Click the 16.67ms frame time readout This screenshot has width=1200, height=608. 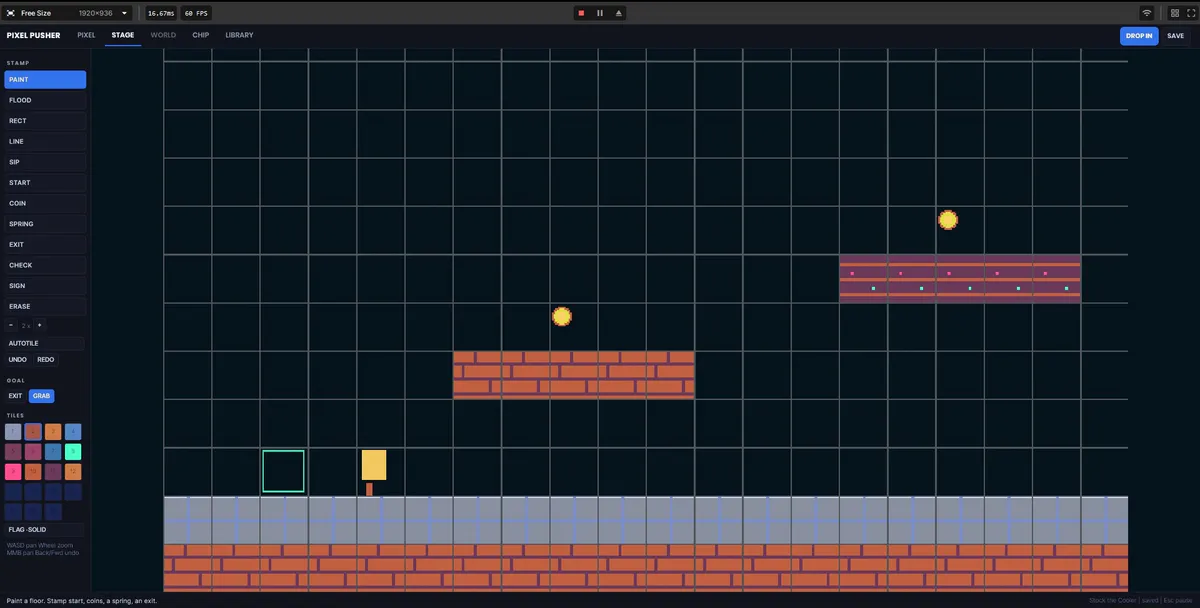pos(161,13)
